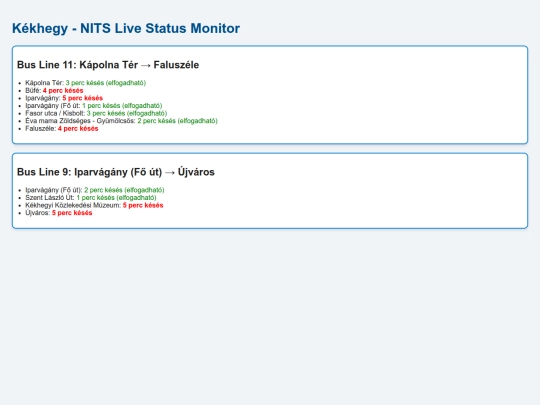Click the Szent László Út row

tap(91, 197)
